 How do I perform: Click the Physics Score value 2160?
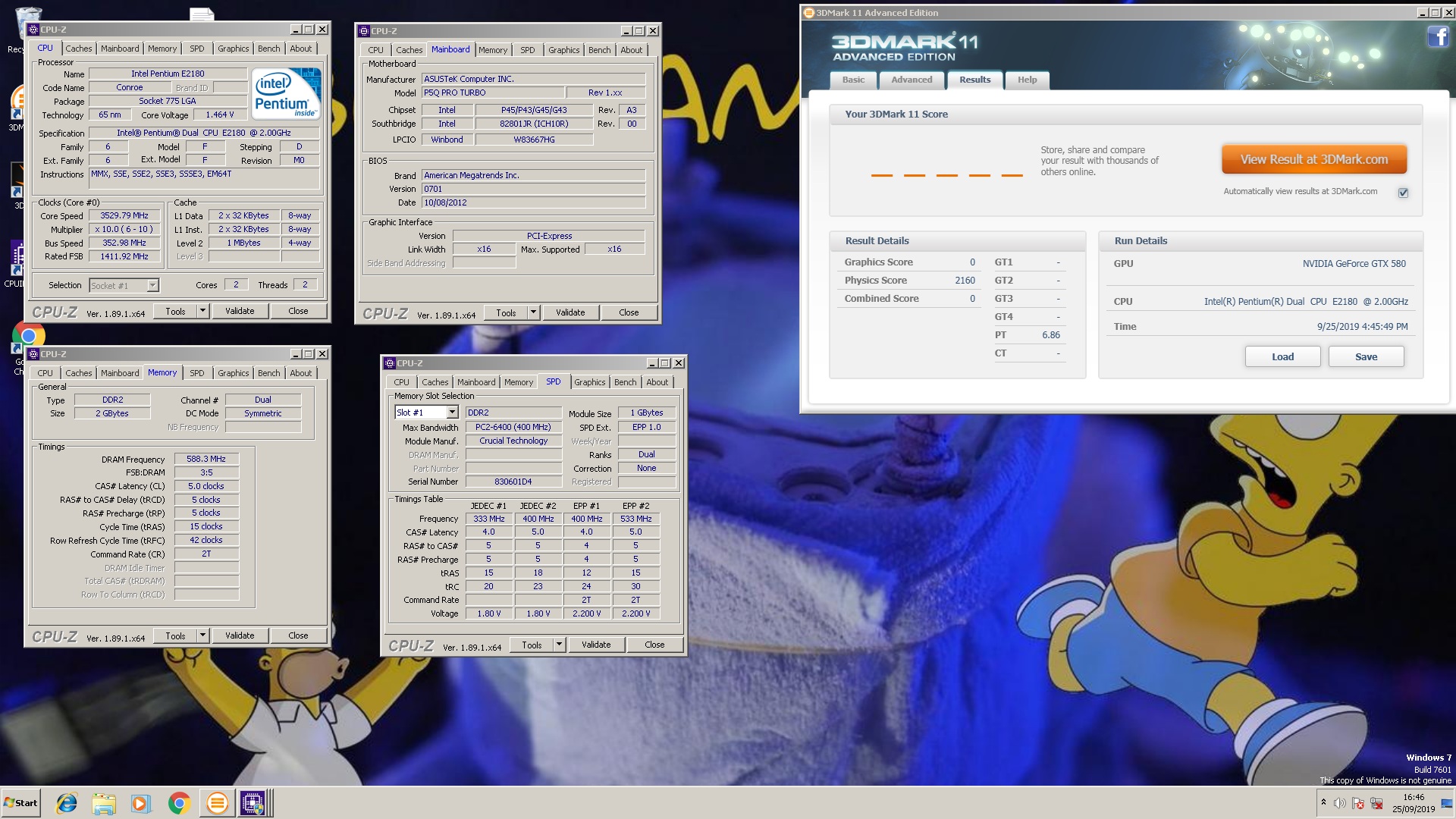pos(965,281)
